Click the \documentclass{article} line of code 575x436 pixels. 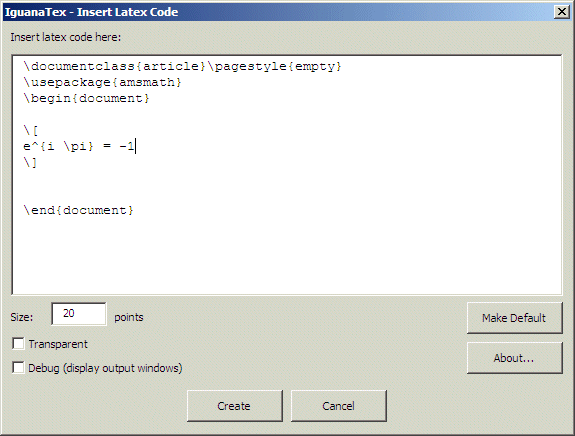[182, 66]
